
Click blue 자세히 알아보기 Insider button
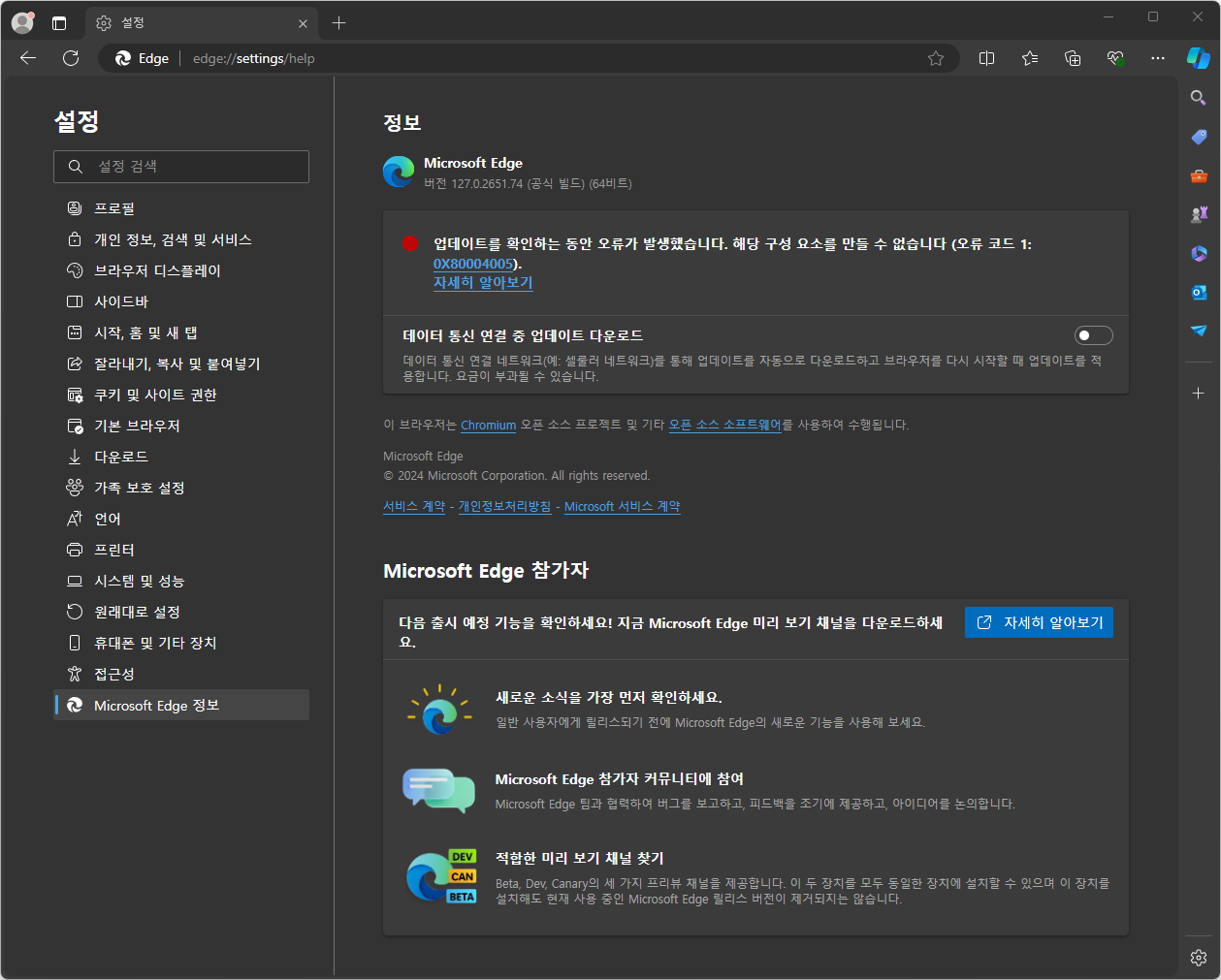tap(1039, 622)
